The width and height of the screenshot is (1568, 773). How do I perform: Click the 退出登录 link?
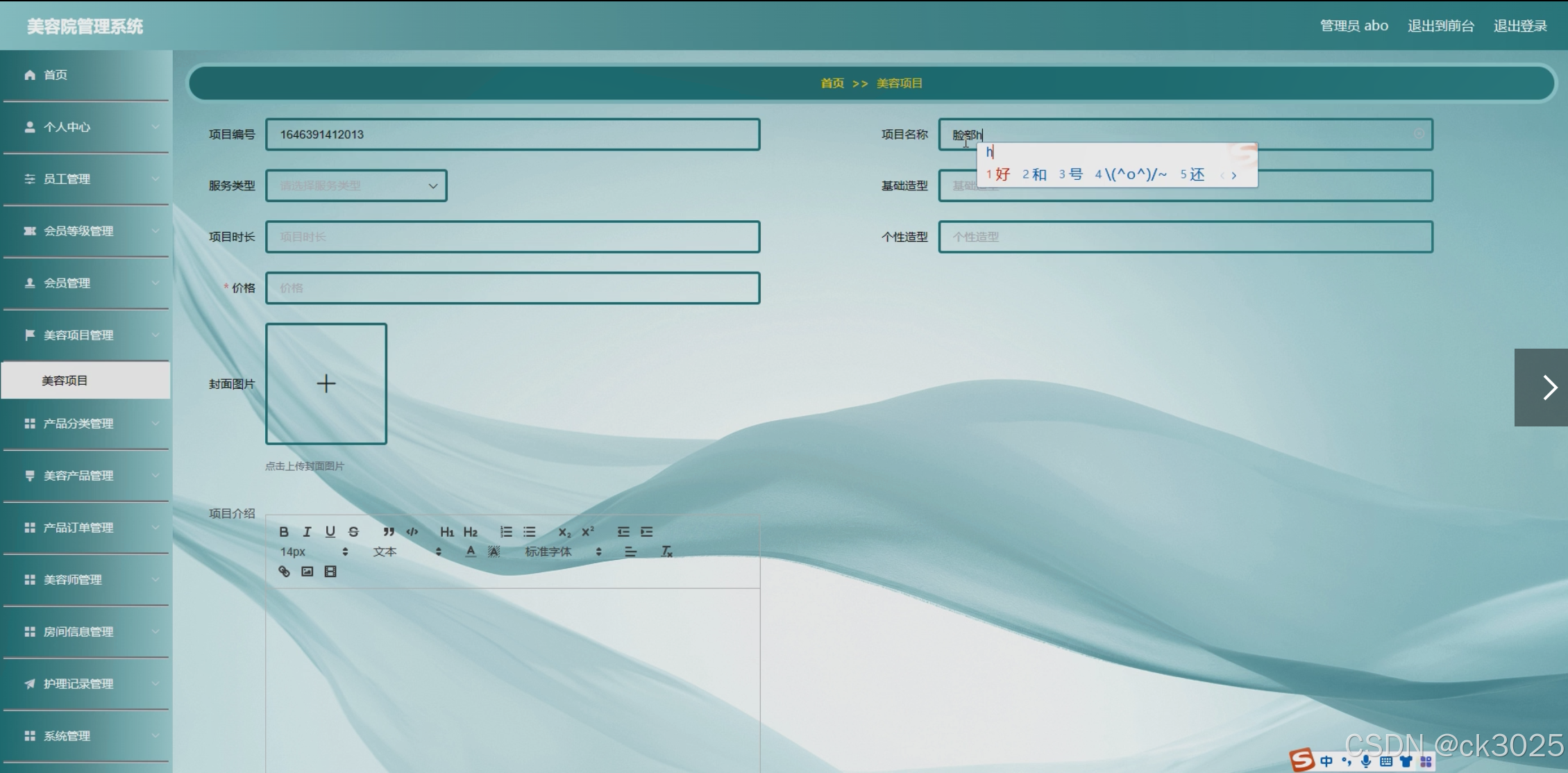[x=1520, y=26]
